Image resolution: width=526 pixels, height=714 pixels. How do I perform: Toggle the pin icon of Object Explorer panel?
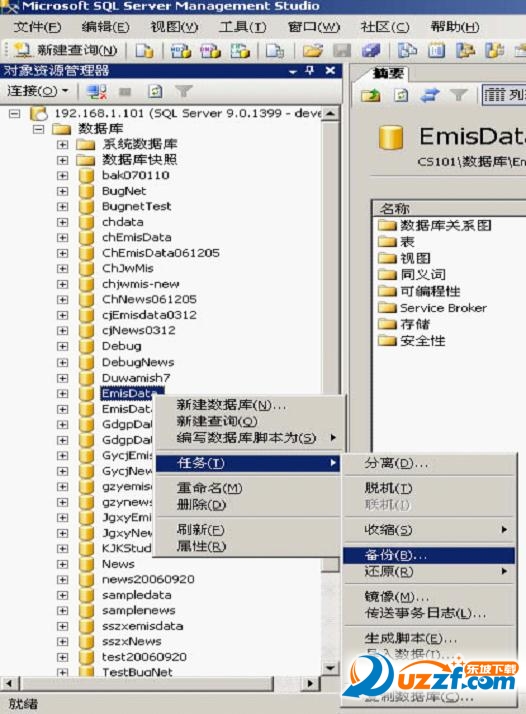310,71
